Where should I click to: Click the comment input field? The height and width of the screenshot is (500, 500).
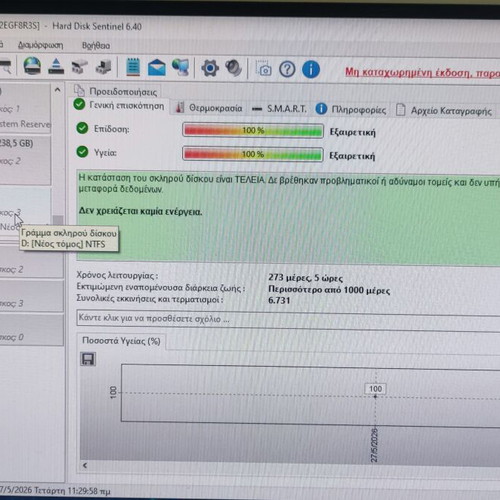coord(288,320)
